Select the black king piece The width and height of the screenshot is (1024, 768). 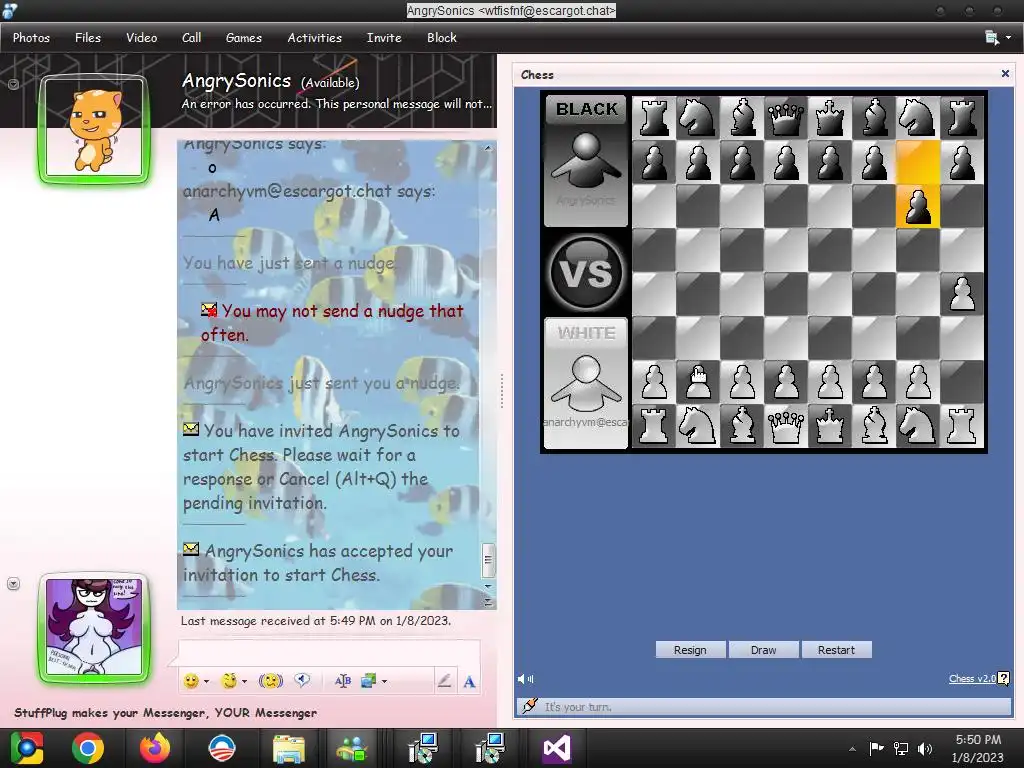(829, 118)
